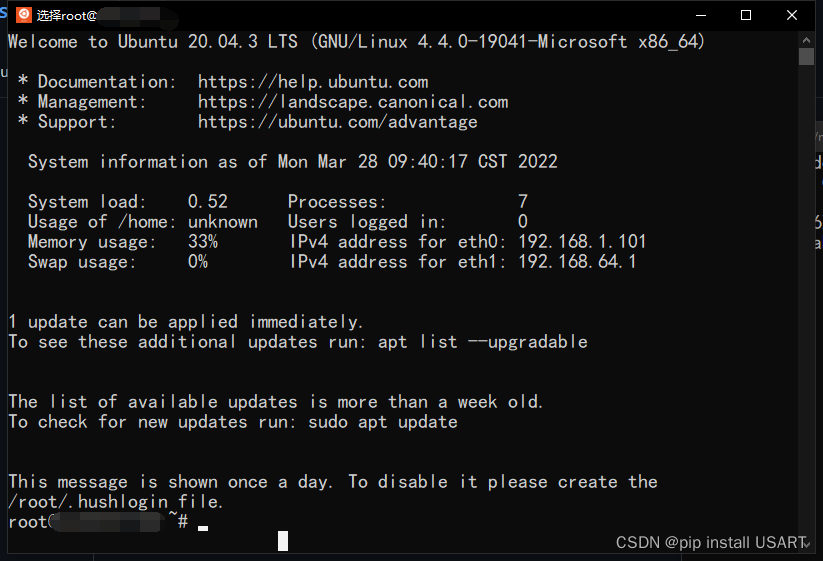Click the vertical scrollbar thumb
The image size is (823, 561).
806,56
